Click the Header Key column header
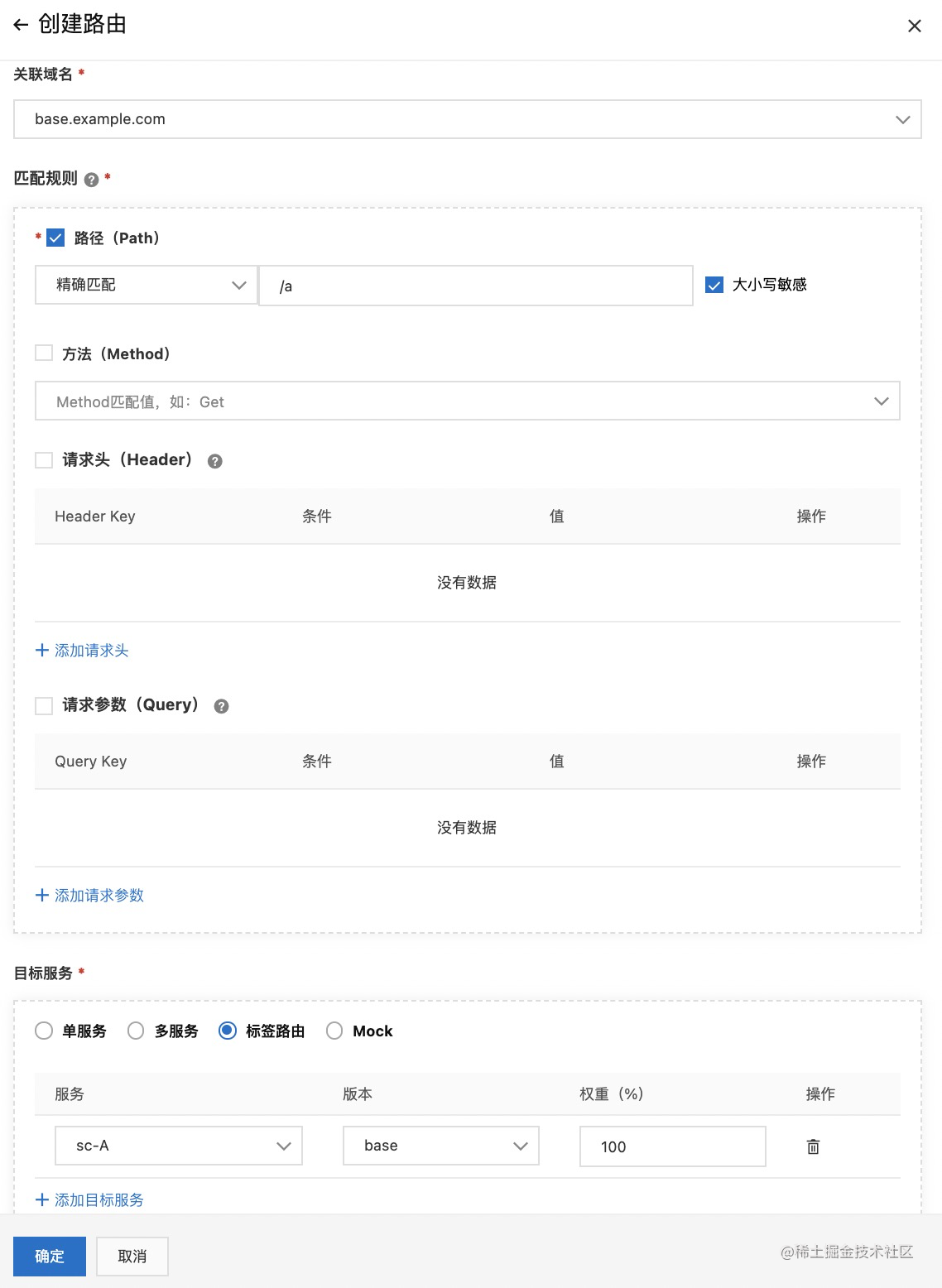 click(x=95, y=517)
